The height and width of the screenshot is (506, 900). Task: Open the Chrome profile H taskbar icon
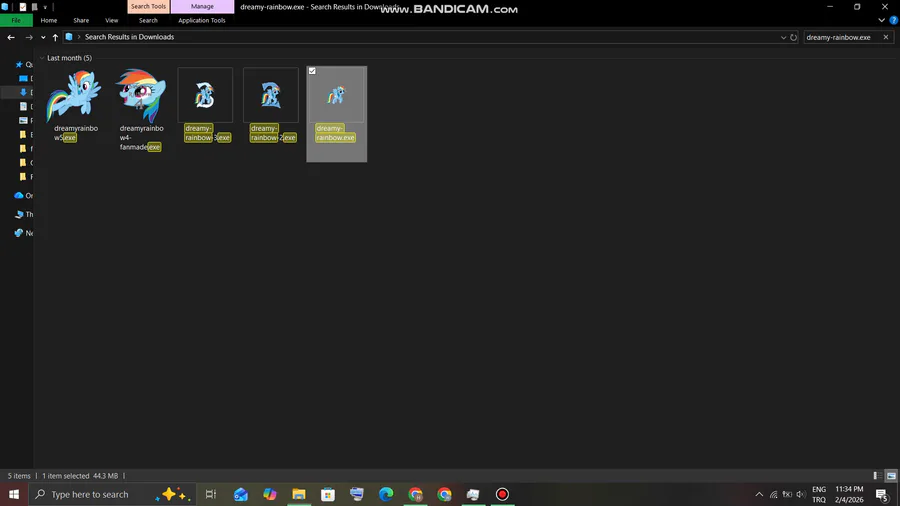tap(415, 494)
